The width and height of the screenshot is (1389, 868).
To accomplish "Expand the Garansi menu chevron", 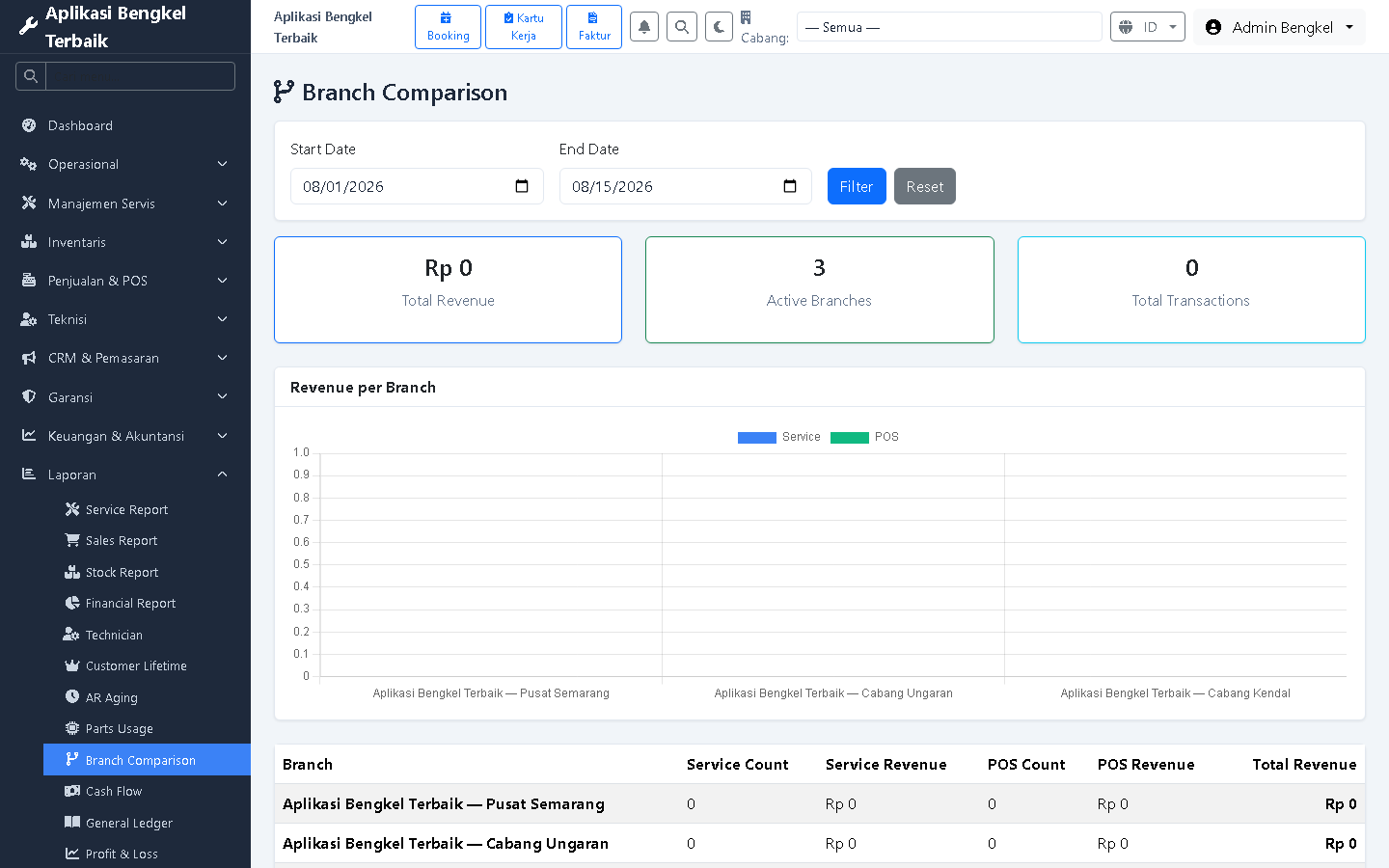I will click(x=223, y=396).
